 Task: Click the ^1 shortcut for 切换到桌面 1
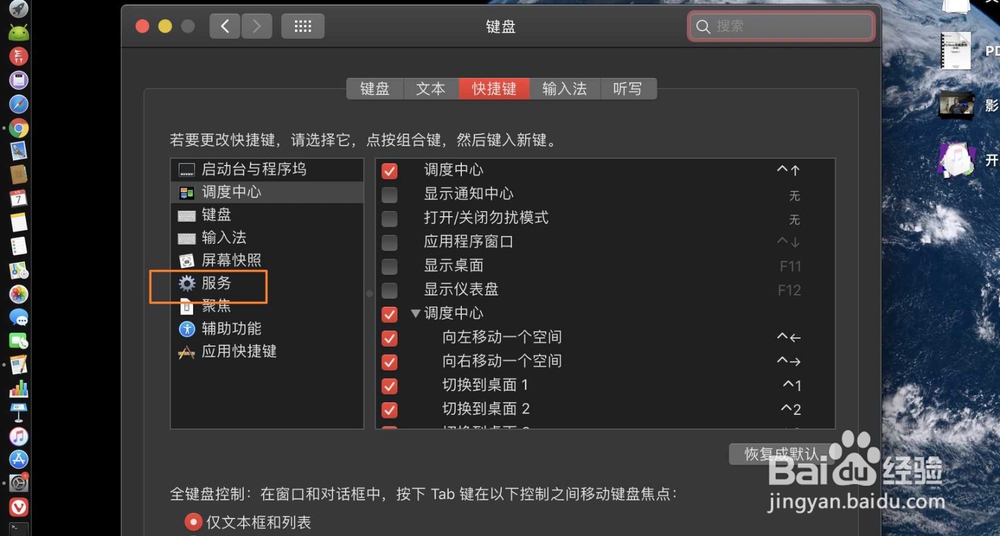click(791, 385)
